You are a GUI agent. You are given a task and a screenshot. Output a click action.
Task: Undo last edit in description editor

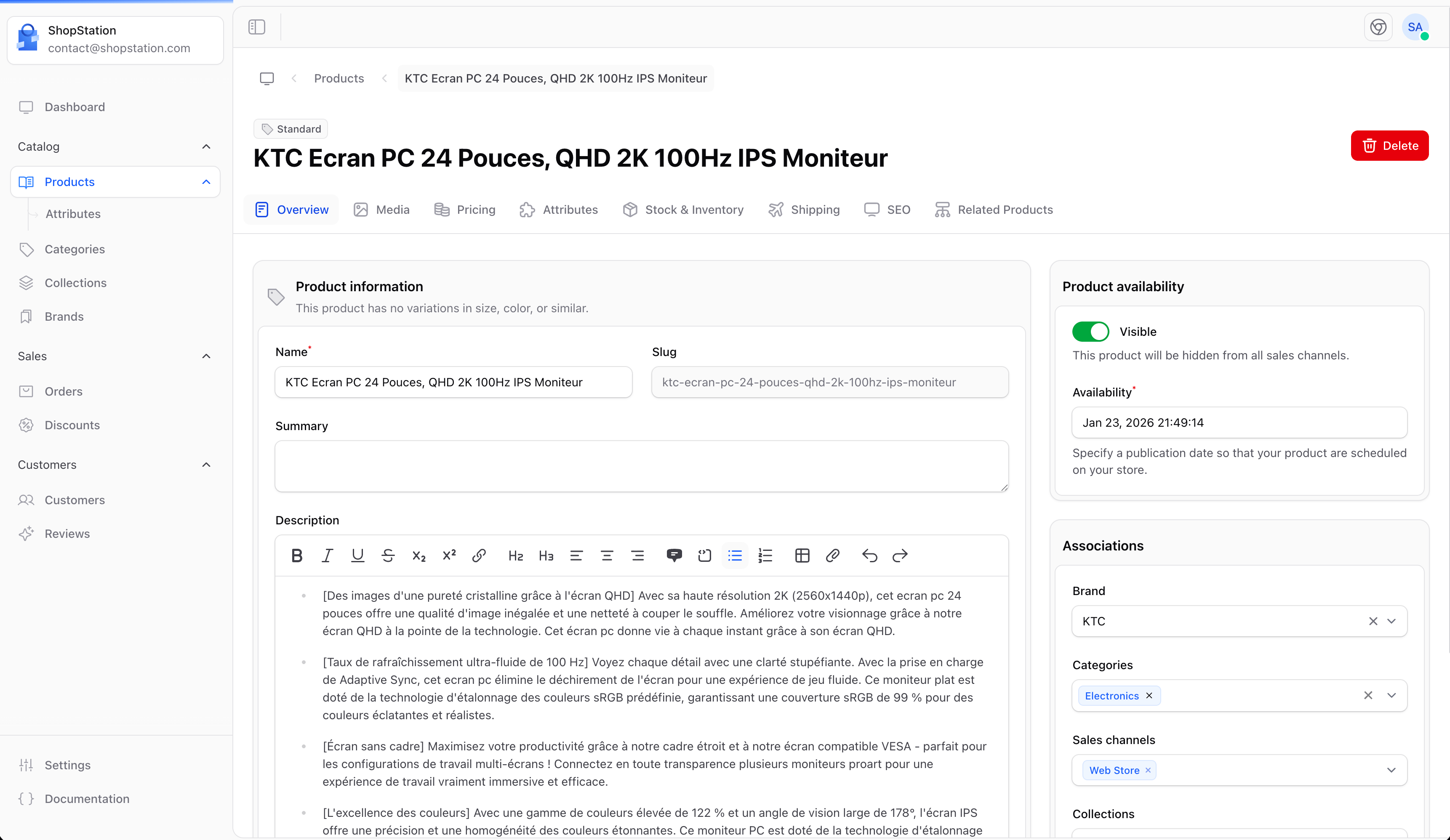click(869, 555)
